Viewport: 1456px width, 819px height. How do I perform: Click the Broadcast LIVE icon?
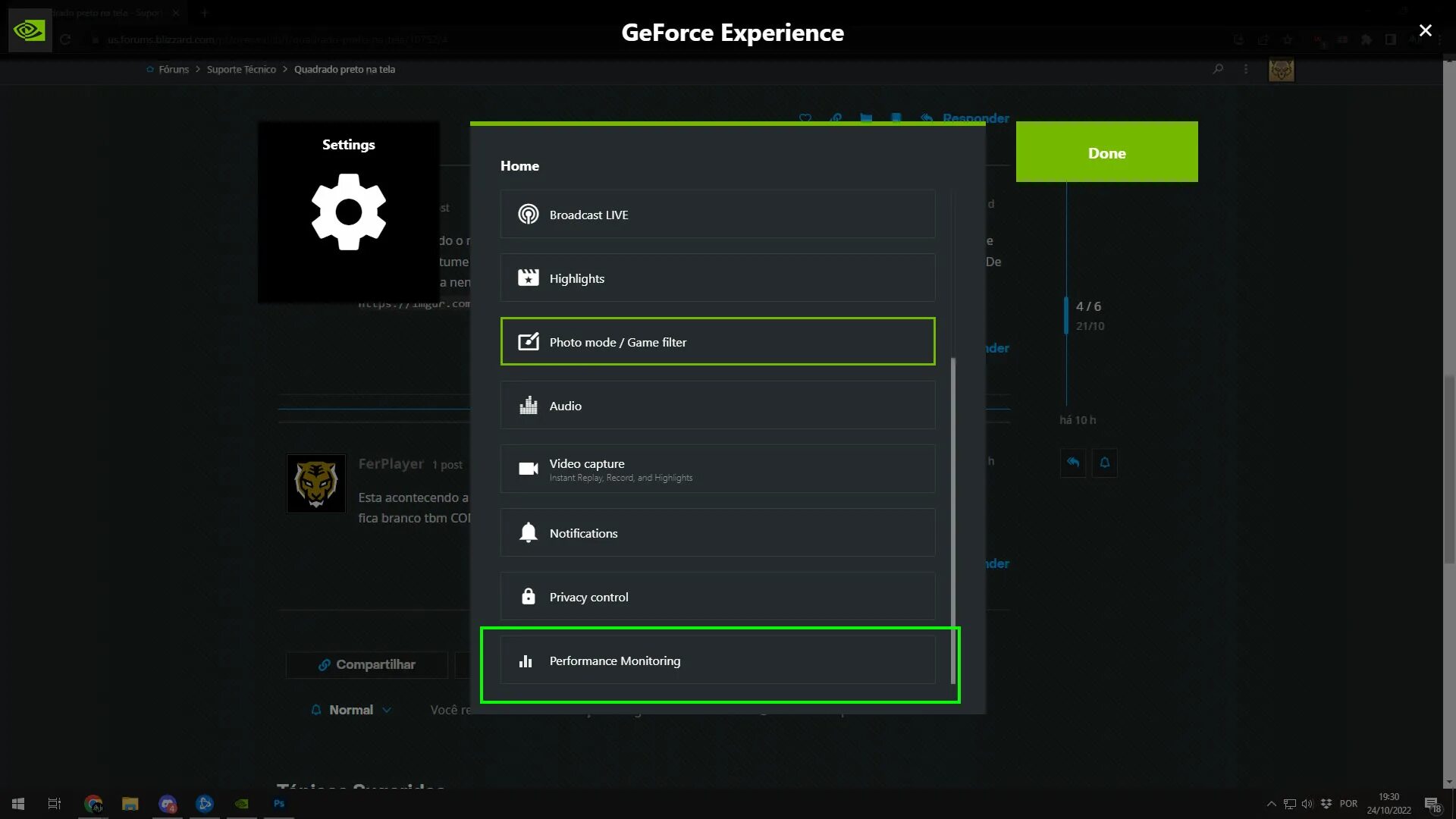click(528, 214)
